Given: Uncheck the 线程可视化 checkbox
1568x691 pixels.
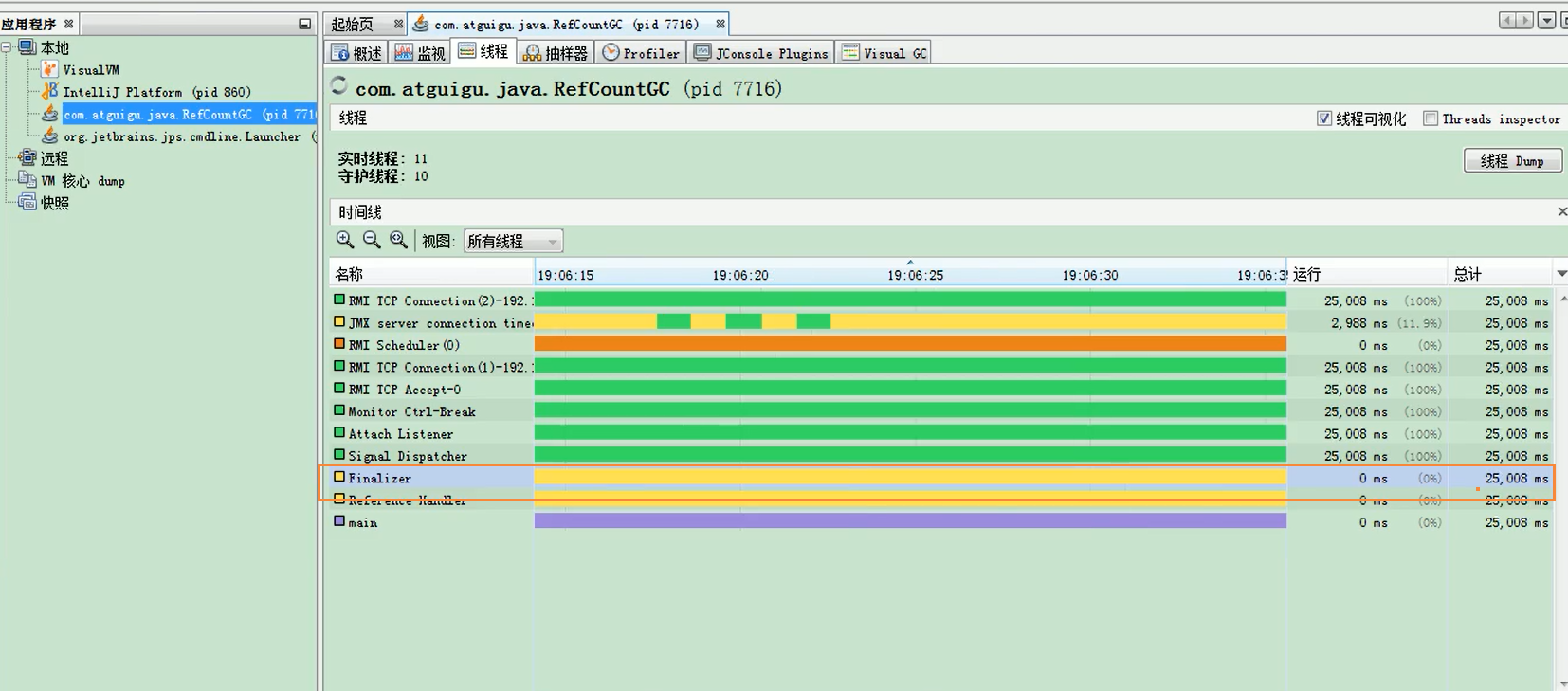Looking at the screenshot, I should tap(1324, 118).
